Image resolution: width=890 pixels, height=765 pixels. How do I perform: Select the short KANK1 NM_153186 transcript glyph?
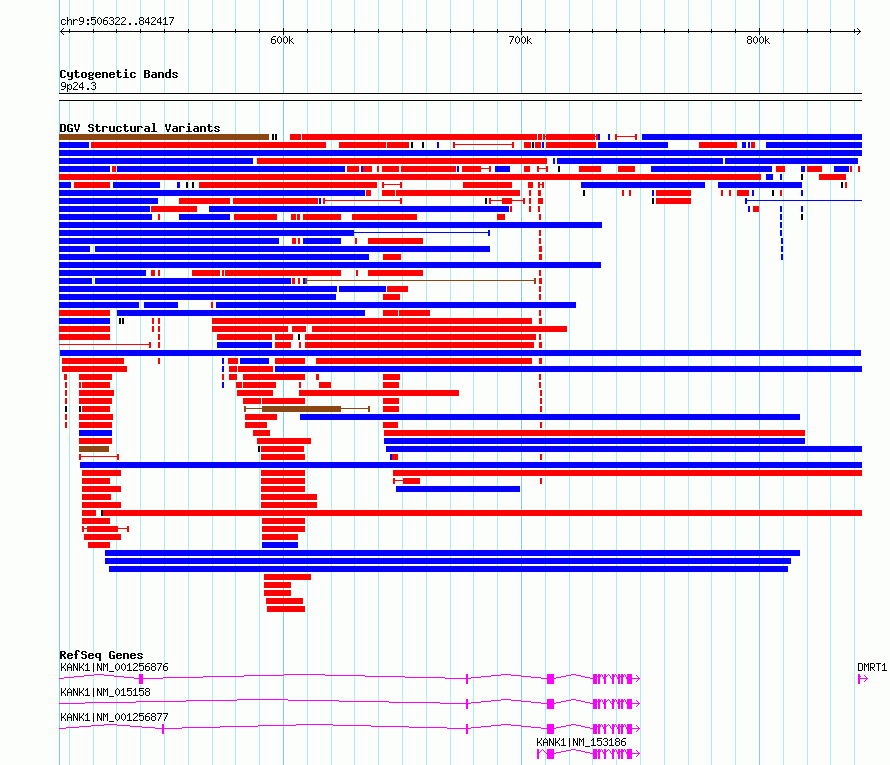(589, 754)
